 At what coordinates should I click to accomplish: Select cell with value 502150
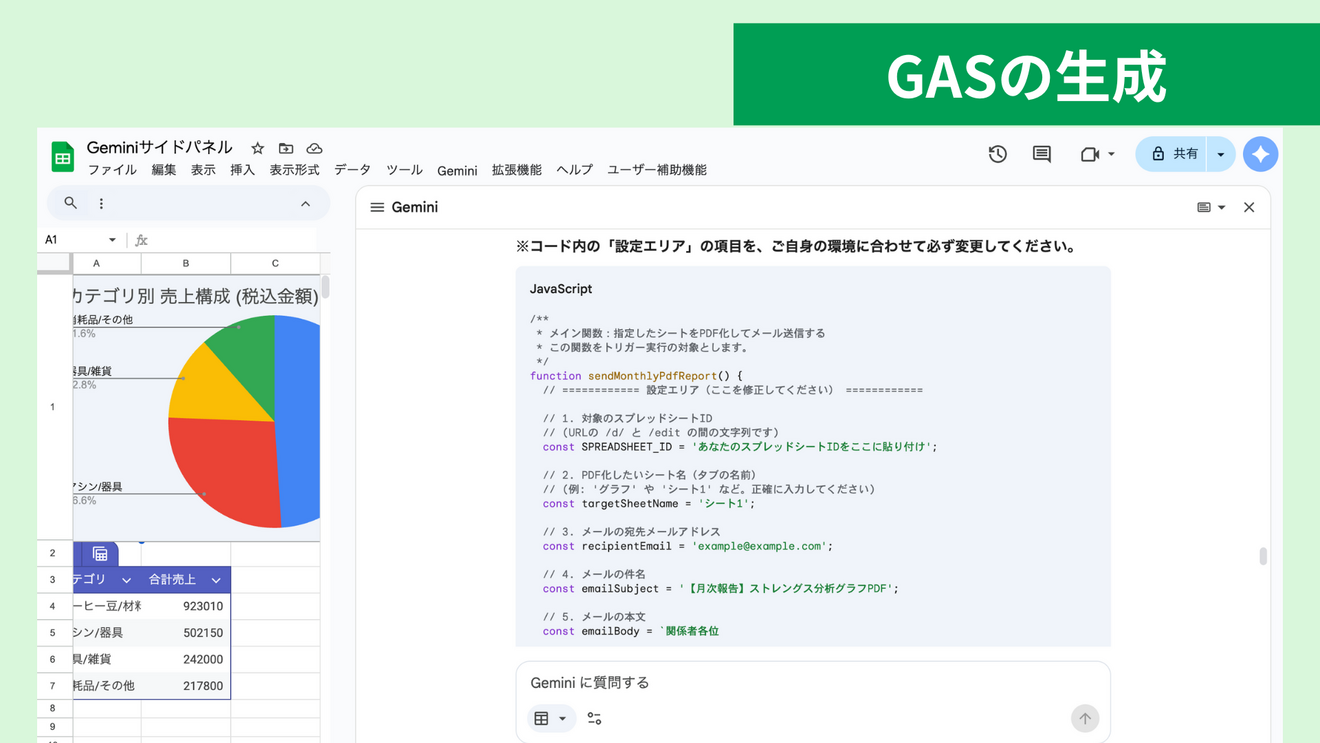click(186, 633)
